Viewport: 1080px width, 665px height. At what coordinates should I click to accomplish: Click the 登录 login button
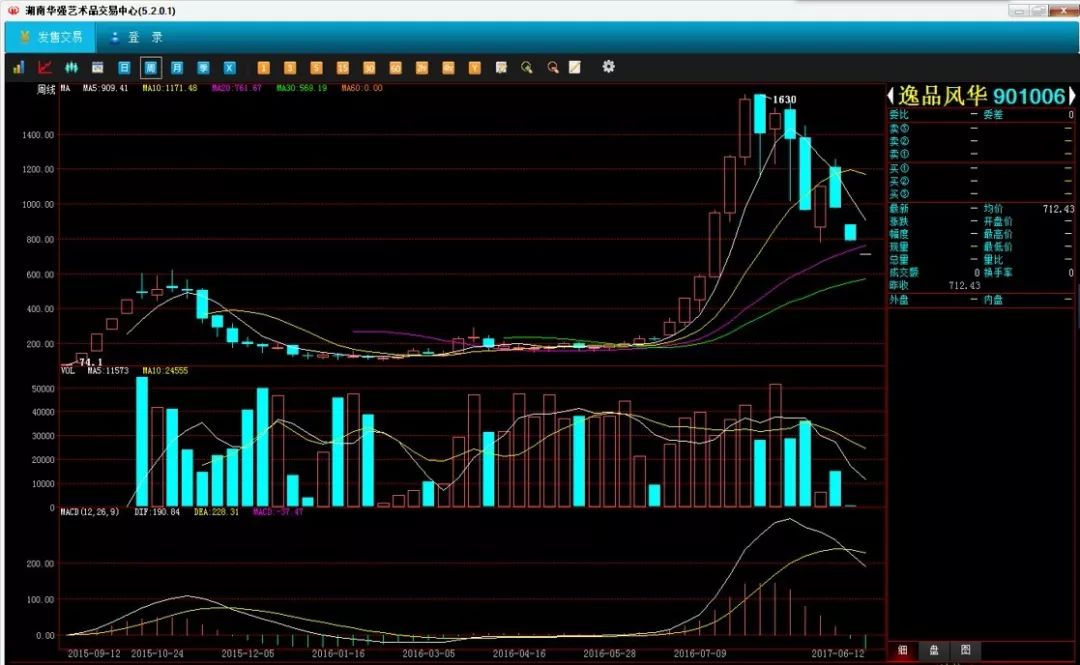coord(137,37)
